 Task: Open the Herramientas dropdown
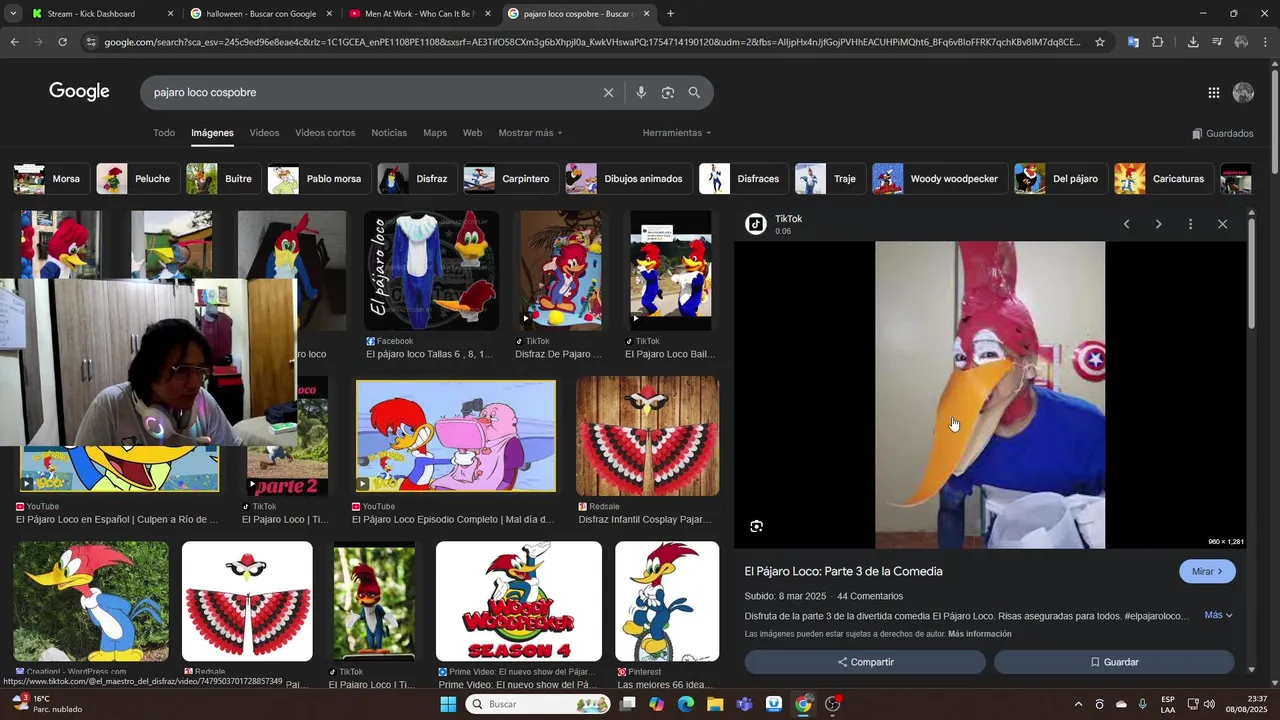(677, 133)
